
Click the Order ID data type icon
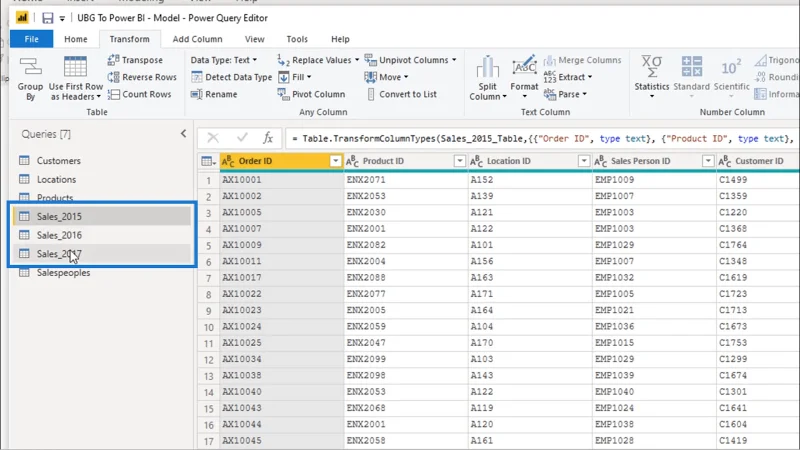click(228, 161)
